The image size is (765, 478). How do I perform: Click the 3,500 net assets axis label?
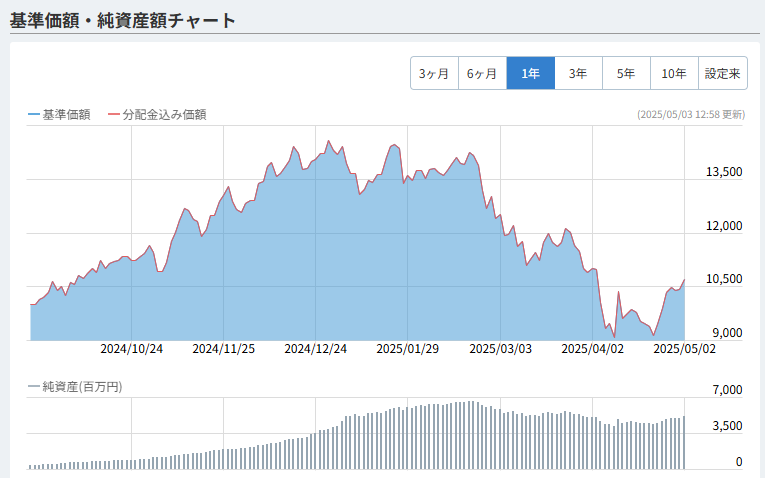(727, 426)
